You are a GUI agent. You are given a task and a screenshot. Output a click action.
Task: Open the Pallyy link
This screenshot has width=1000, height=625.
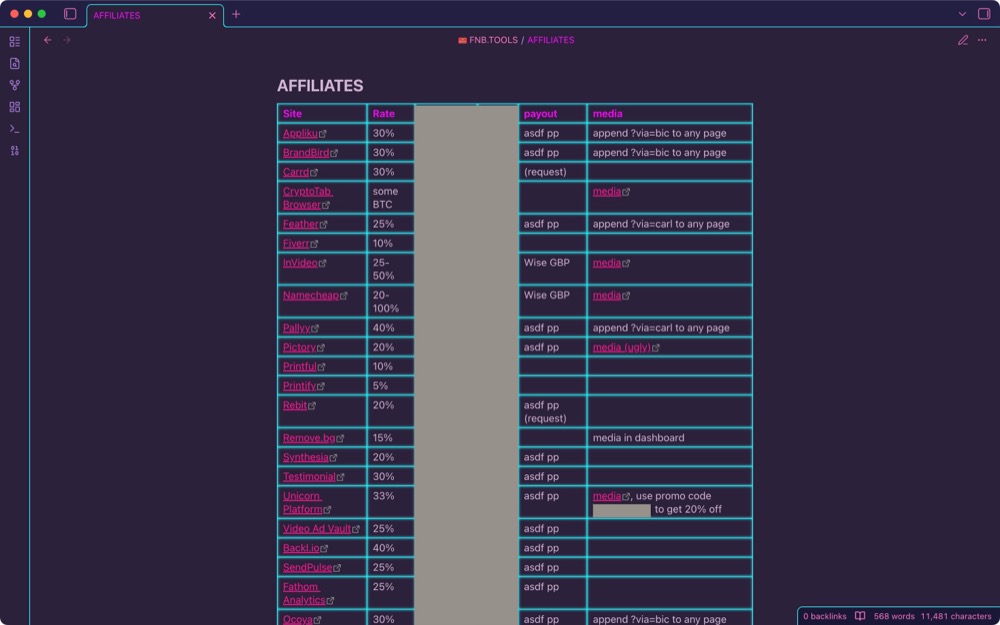tap(297, 328)
